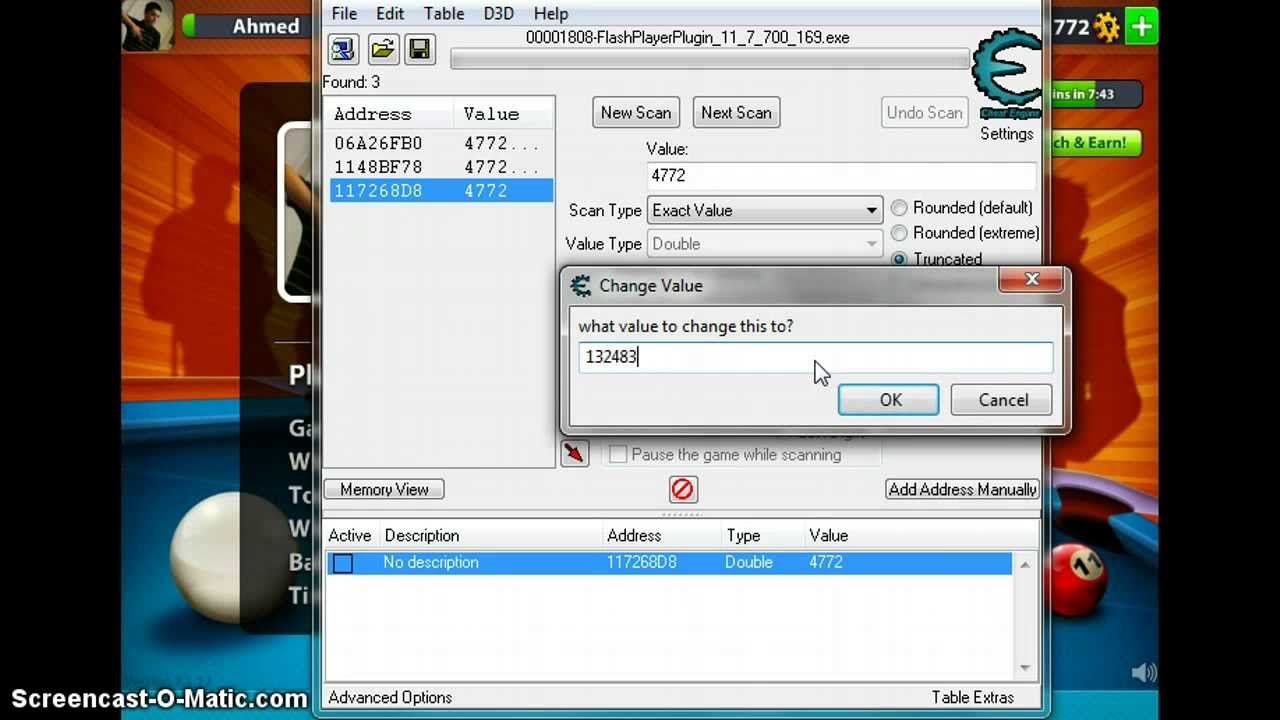Open Table Extras
Viewport: 1280px width, 720px height.
pos(973,697)
